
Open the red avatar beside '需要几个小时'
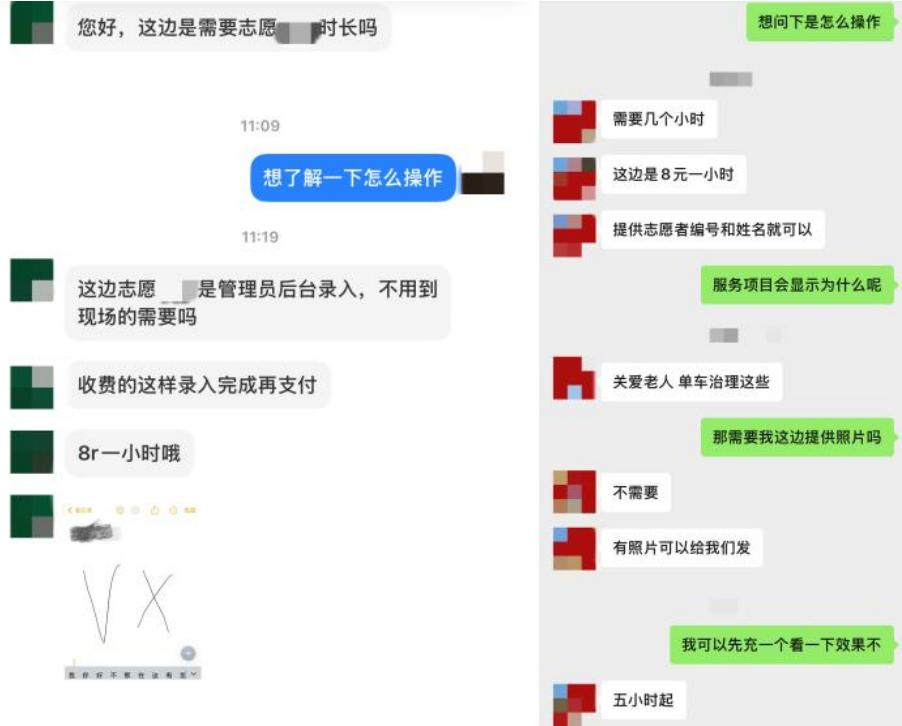574,121
